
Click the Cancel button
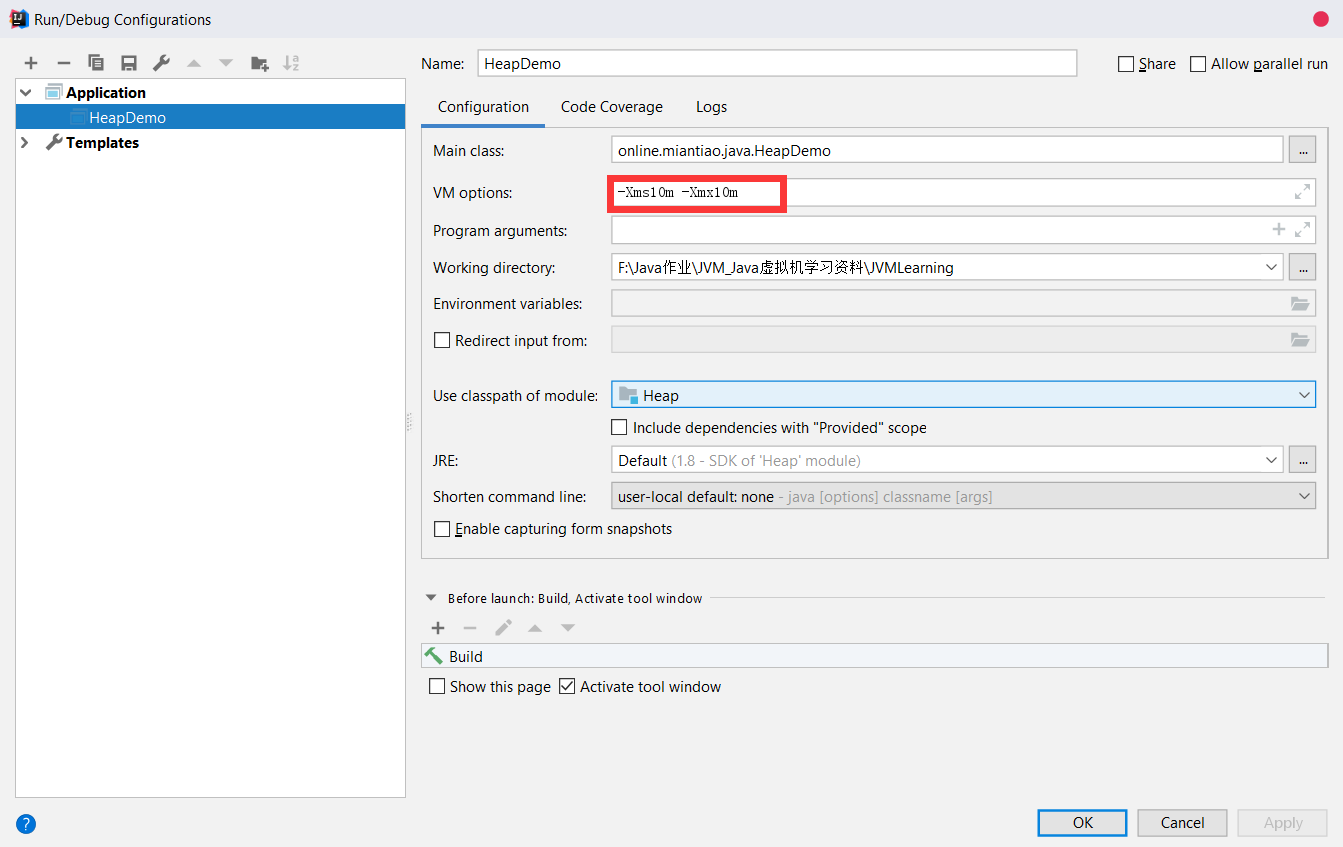coord(1182,822)
